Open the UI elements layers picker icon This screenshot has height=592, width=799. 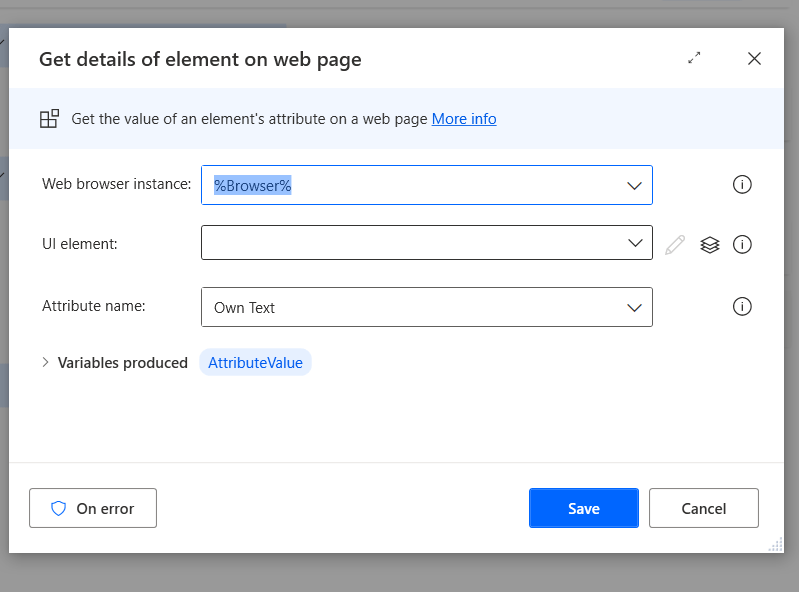710,244
